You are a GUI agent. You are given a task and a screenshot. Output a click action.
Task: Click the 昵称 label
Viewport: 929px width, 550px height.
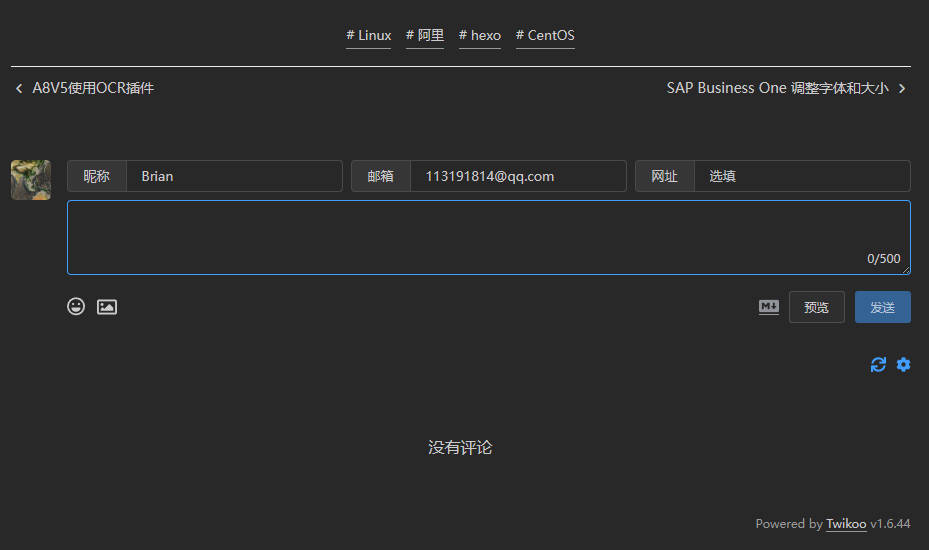pyautogui.click(x=97, y=176)
